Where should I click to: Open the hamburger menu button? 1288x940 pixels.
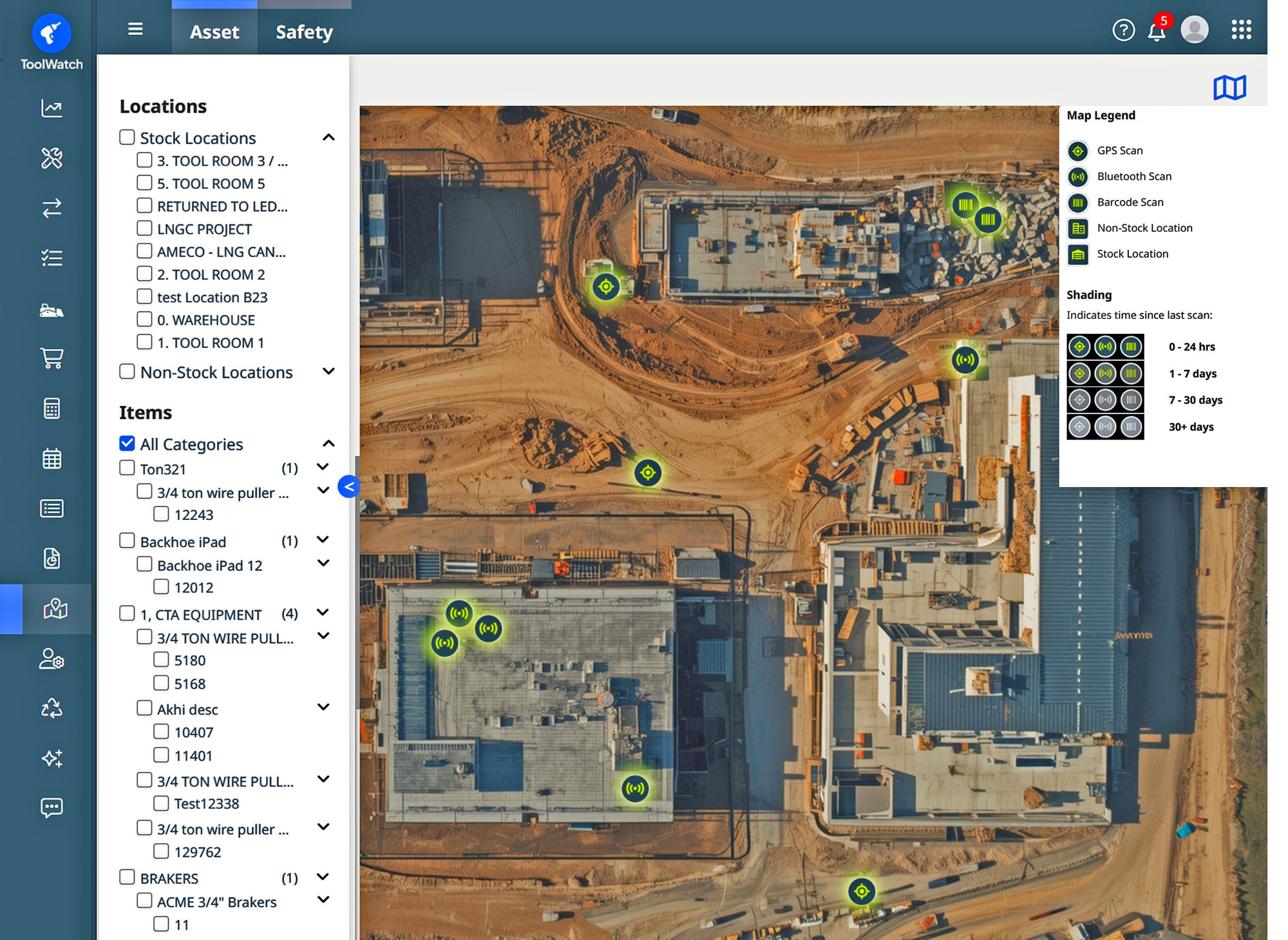coord(135,29)
